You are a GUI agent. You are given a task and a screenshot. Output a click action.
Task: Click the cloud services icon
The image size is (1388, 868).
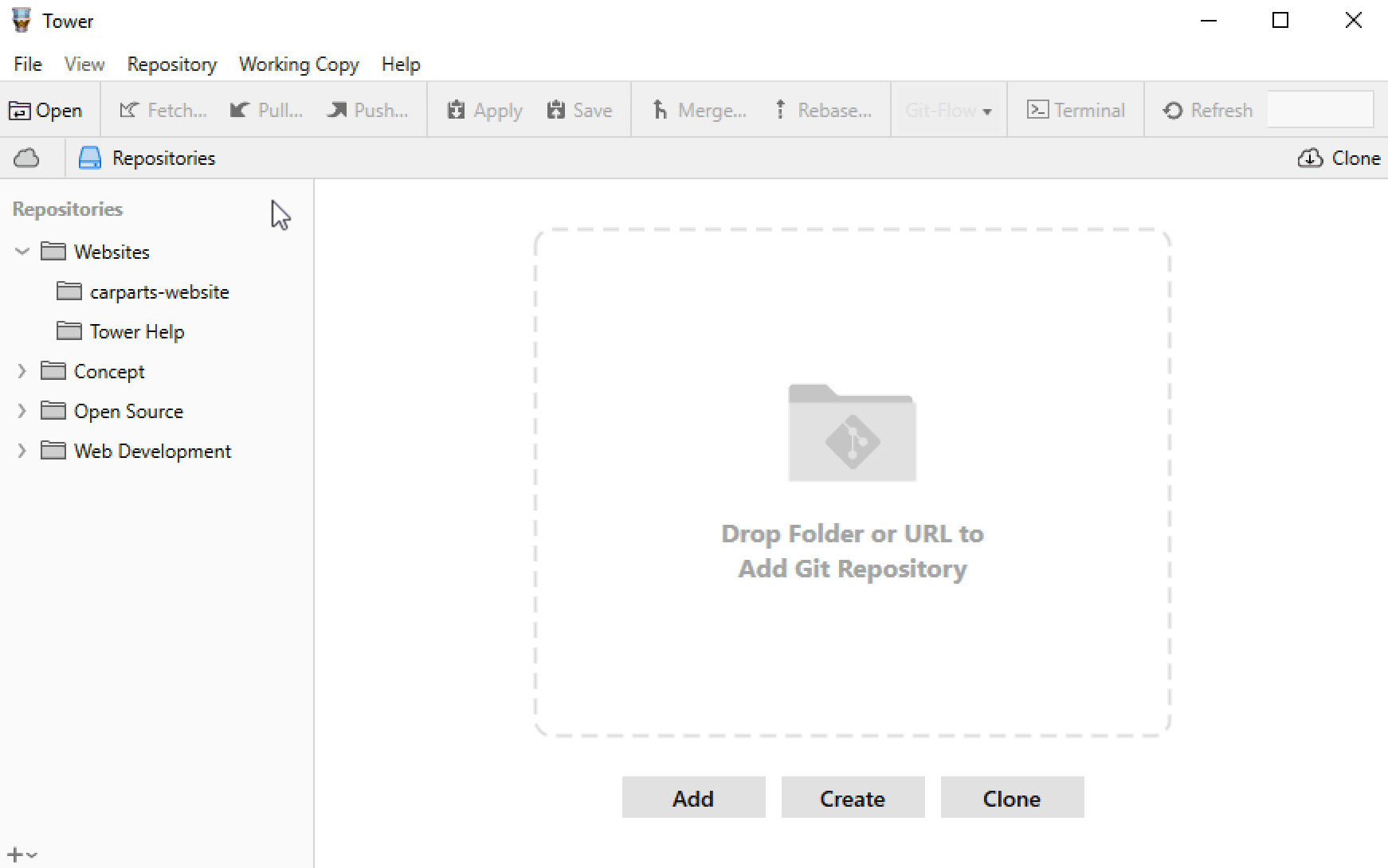26,158
